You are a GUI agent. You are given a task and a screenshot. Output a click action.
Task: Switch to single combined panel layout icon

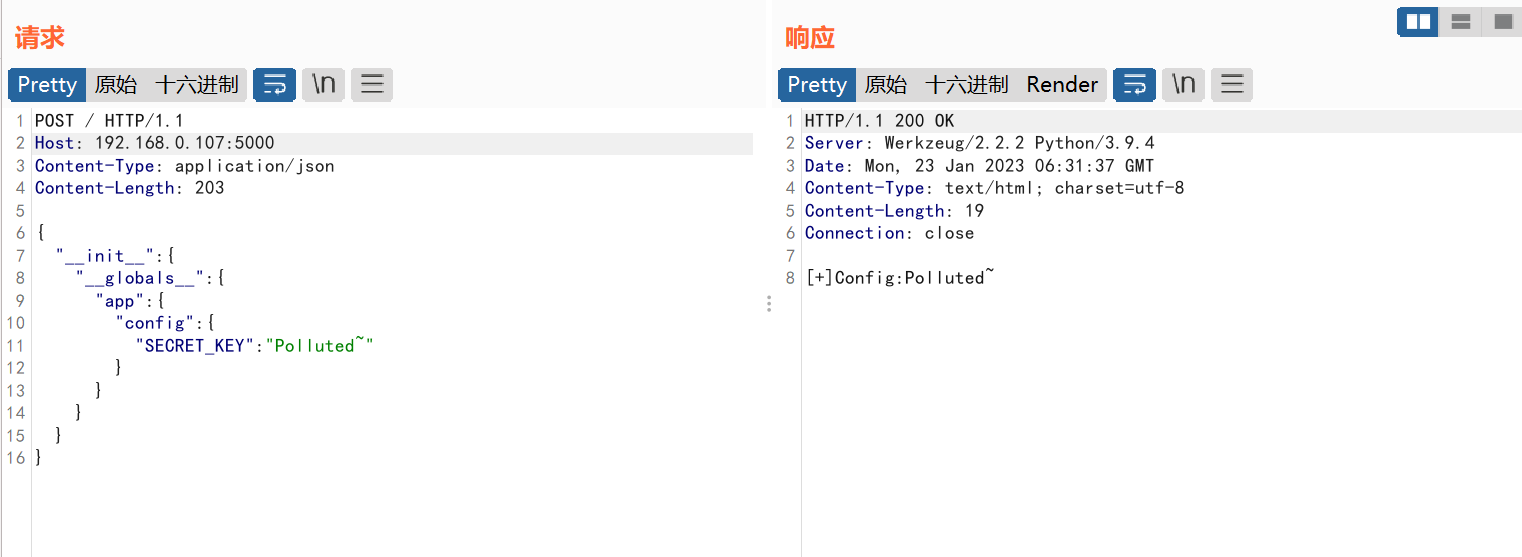(1502, 21)
